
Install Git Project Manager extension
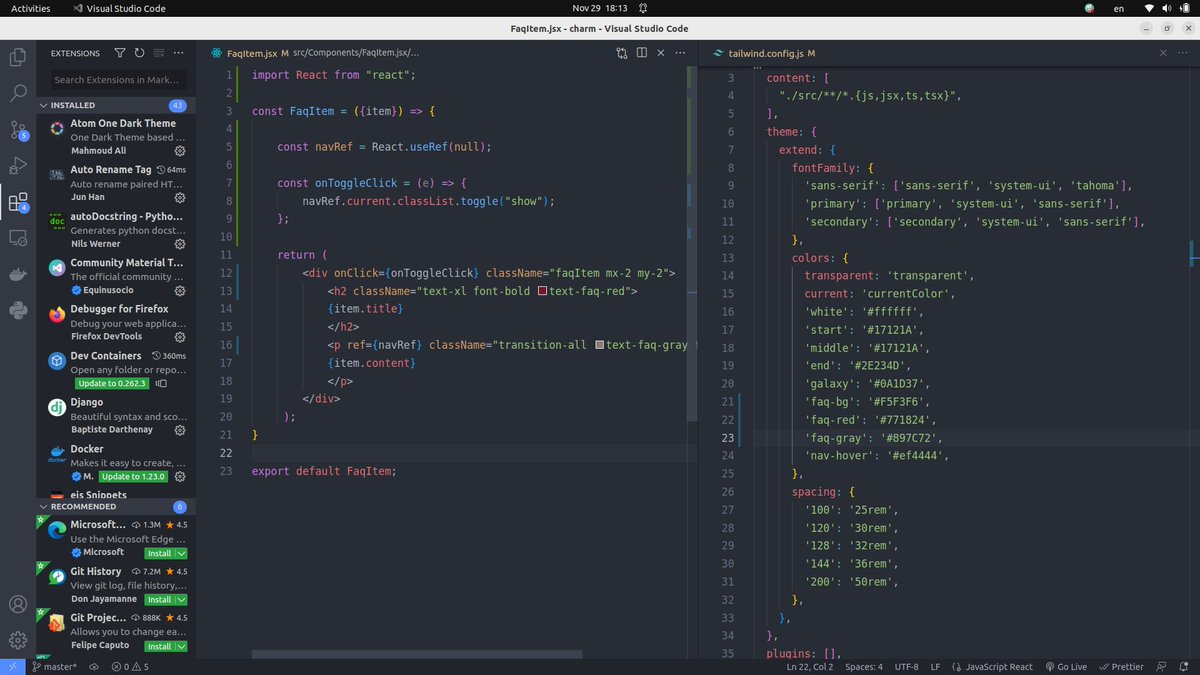[159, 646]
